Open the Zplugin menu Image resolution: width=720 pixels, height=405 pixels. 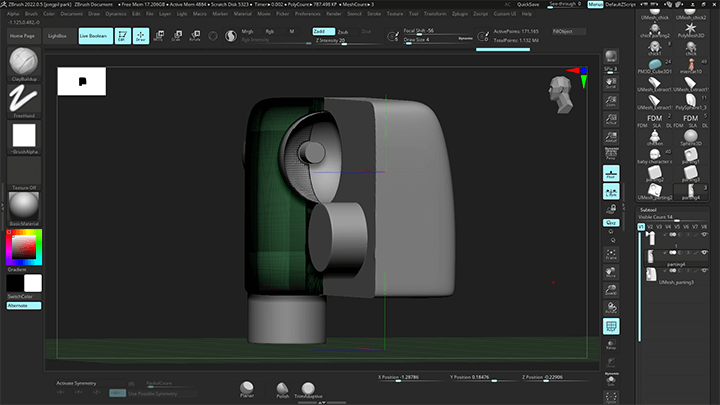tap(460, 14)
